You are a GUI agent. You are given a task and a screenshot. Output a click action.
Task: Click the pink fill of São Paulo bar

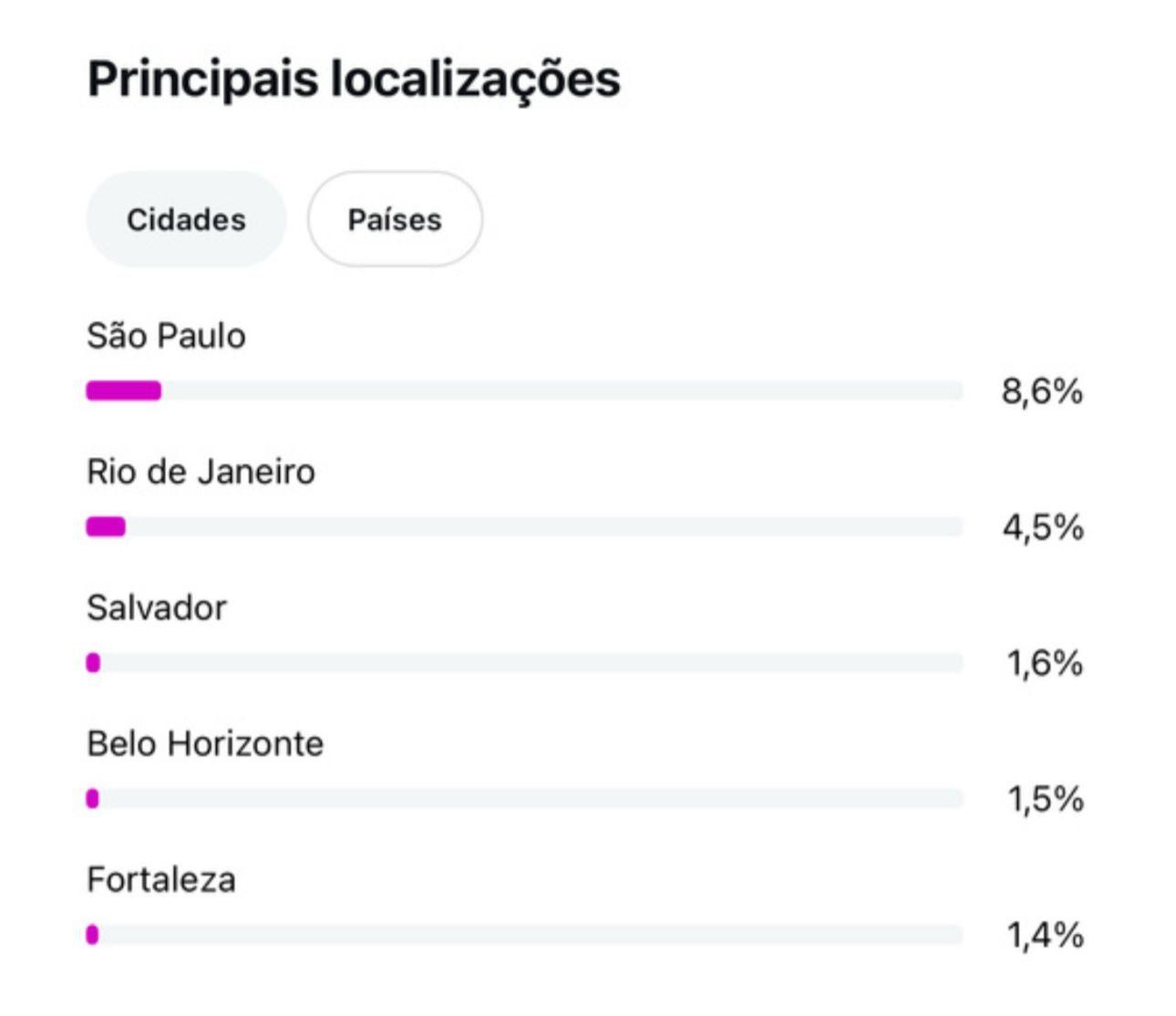124,391
